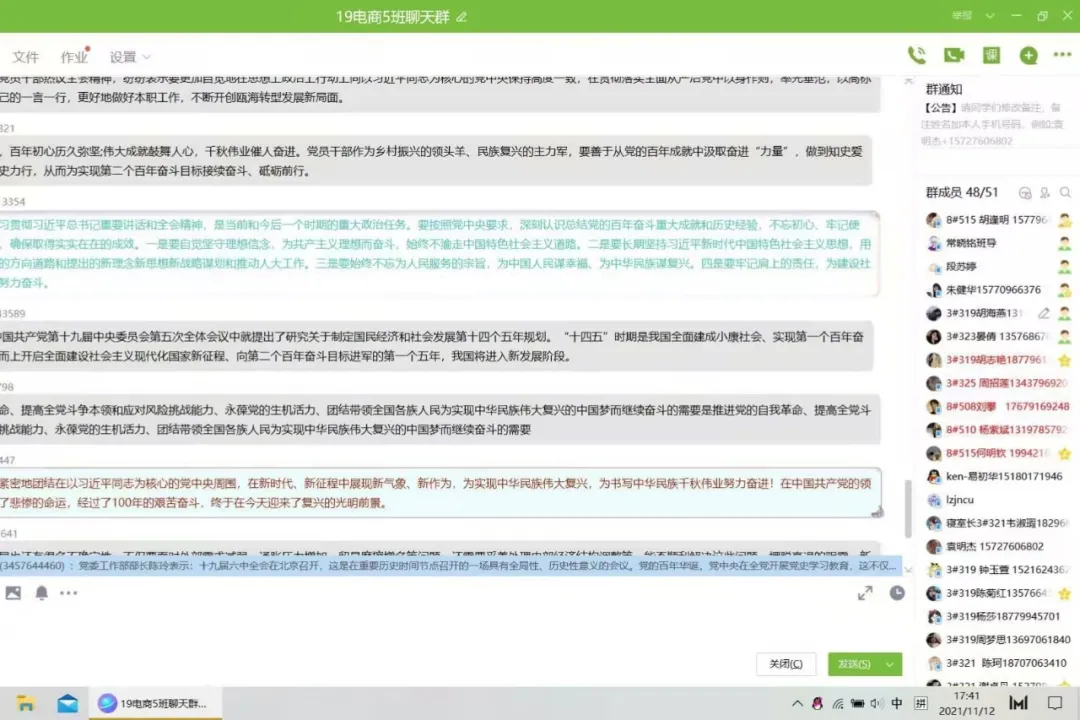Open the class (课) feature icon

pos(991,56)
